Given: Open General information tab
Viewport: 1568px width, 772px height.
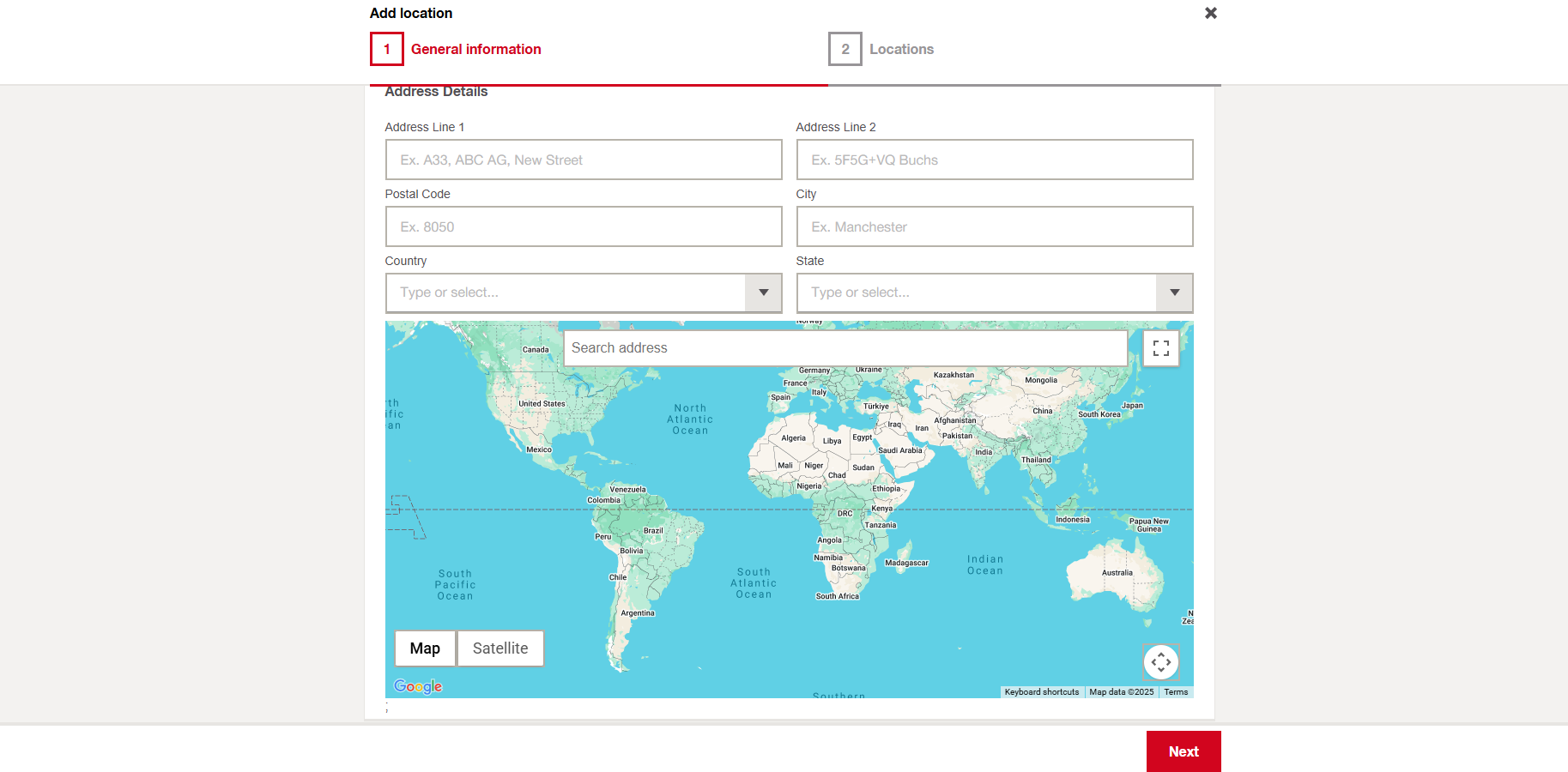Looking at the screenshot, I should pyautogui.click(x=475, y=49).
